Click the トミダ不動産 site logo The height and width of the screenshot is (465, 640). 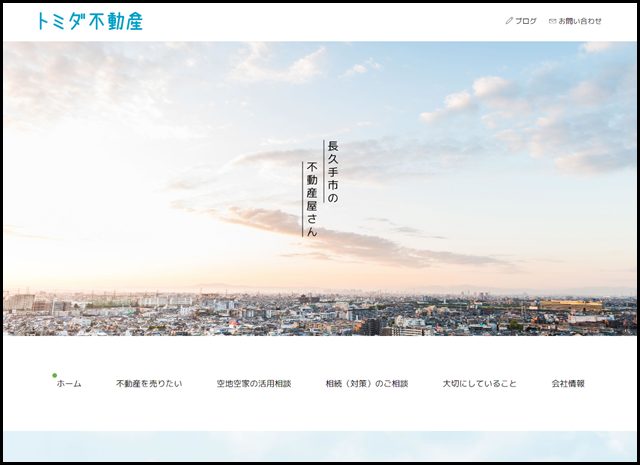tap(90, 21)
